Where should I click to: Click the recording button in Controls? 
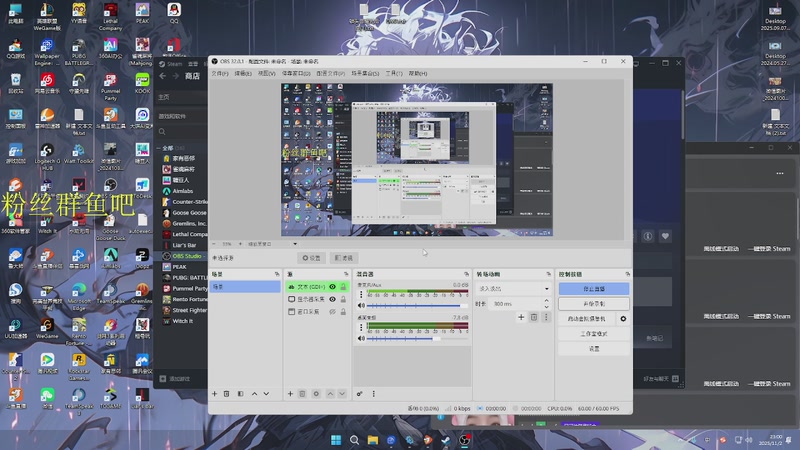click(594, 304)
